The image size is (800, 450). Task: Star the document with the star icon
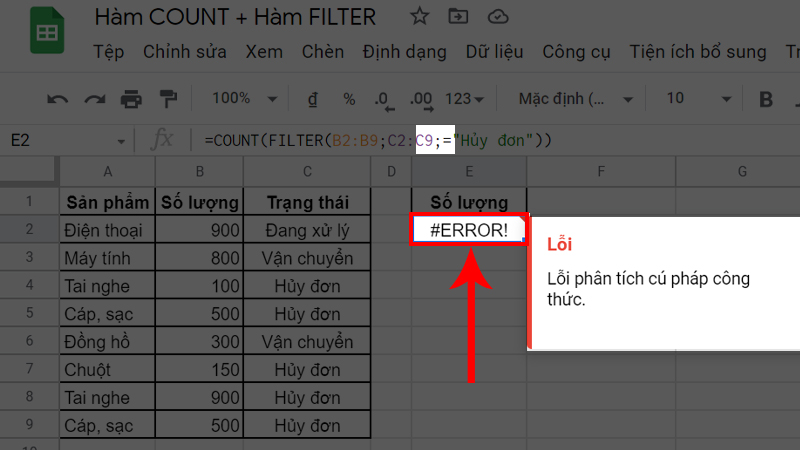(420, 17)
